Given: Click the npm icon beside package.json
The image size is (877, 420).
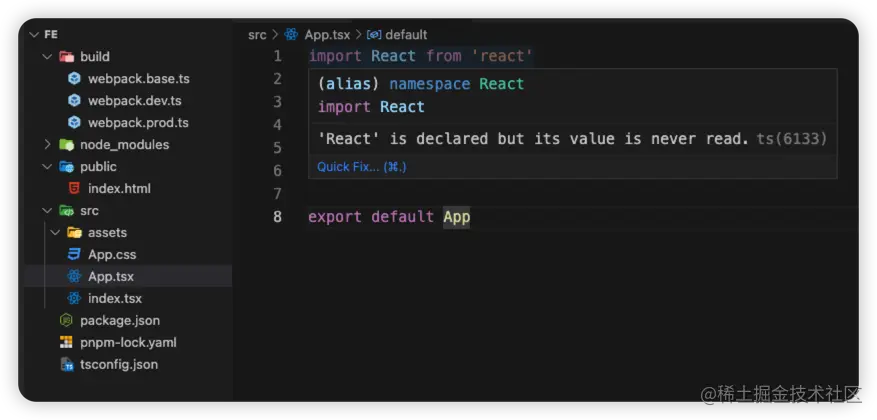Looking at the screenshot, I should click(67, 320).
